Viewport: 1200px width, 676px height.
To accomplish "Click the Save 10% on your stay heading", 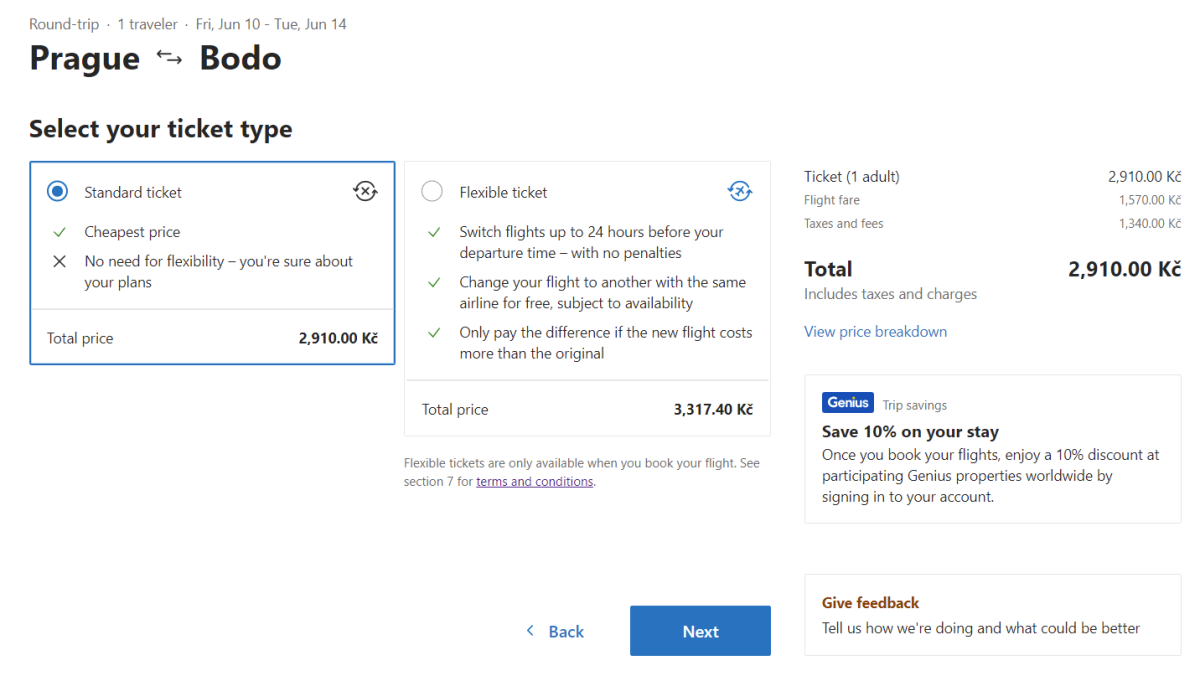I will (x=910, y=432).
